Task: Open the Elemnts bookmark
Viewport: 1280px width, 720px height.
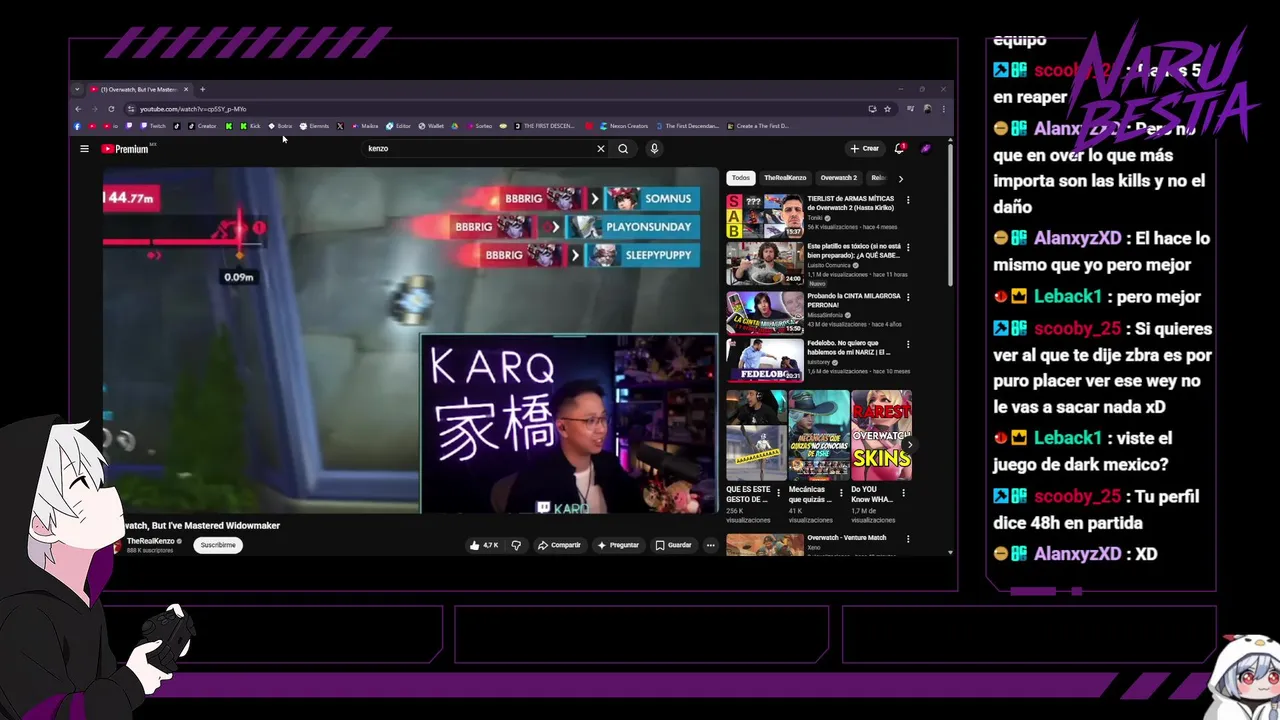Action: 314,126
